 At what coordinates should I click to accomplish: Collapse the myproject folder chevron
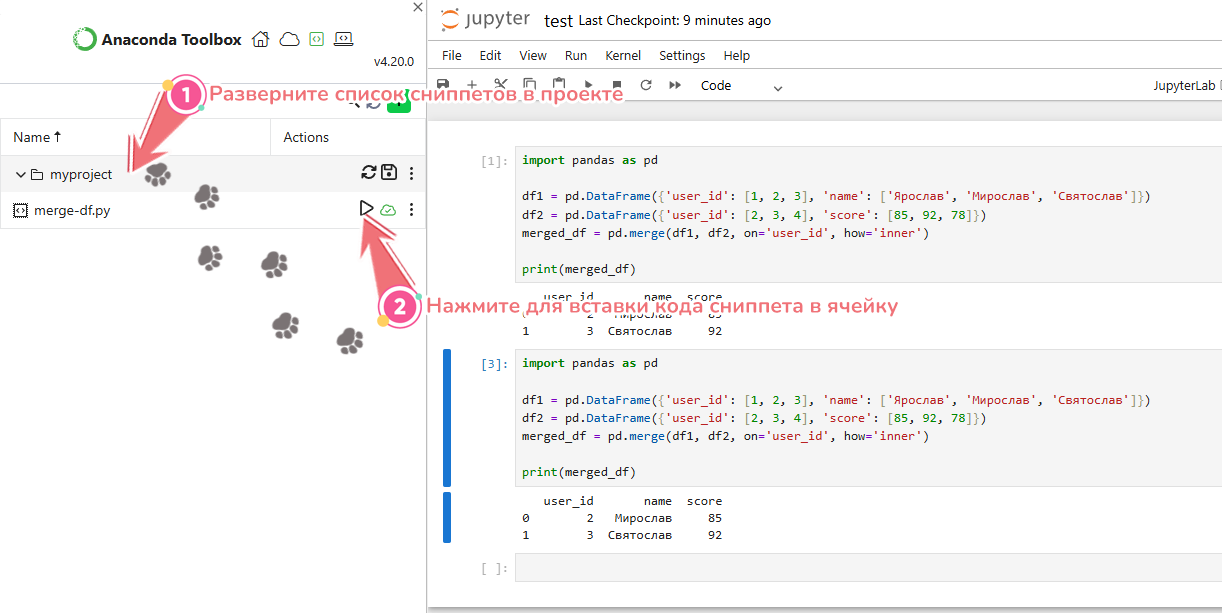(x=20, y=175)
